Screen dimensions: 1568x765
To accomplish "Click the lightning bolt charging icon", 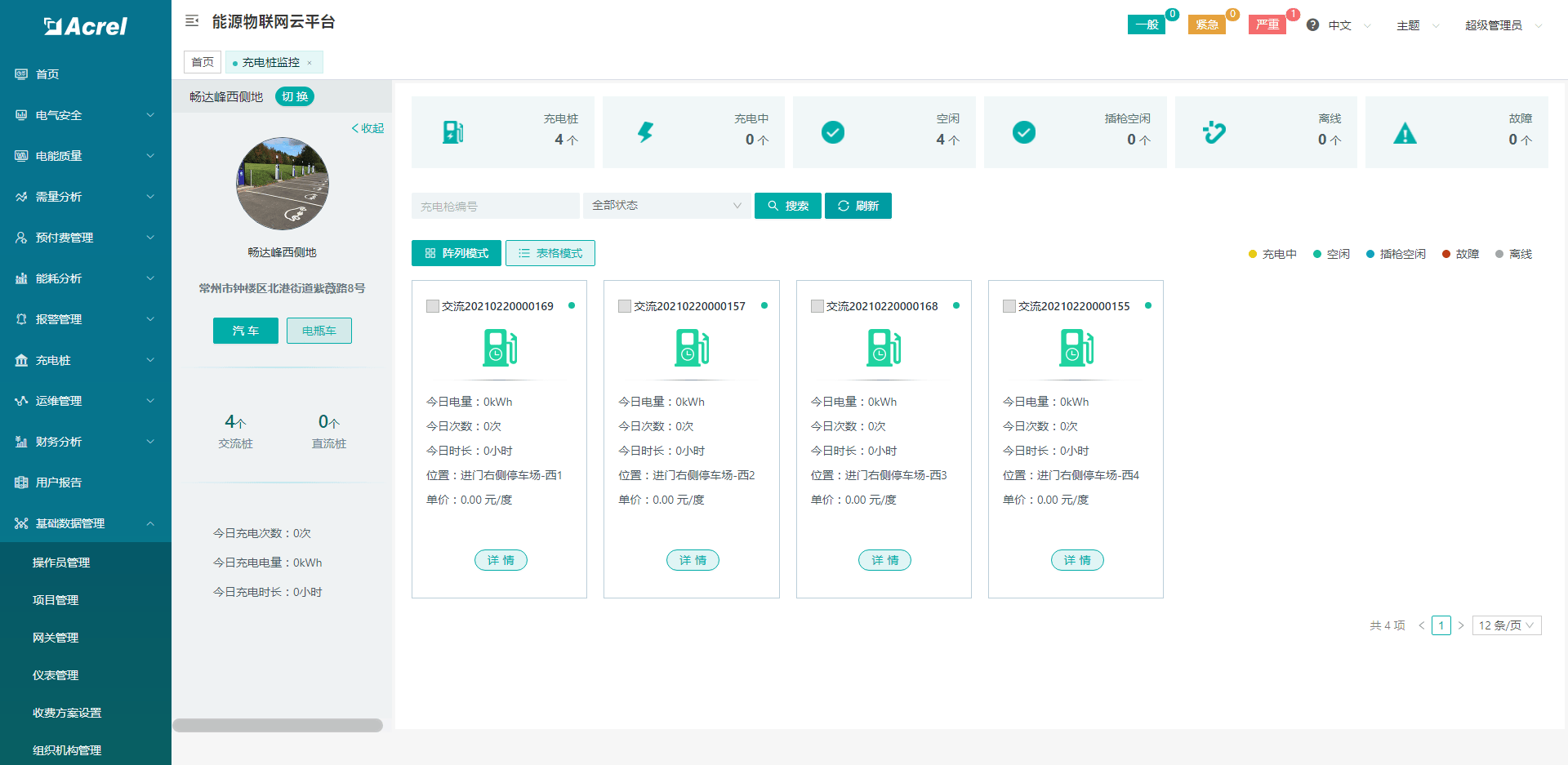I will coord(645,132).
